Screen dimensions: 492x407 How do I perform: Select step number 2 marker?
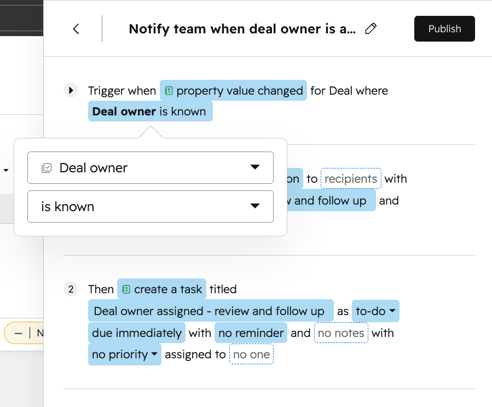71,289
